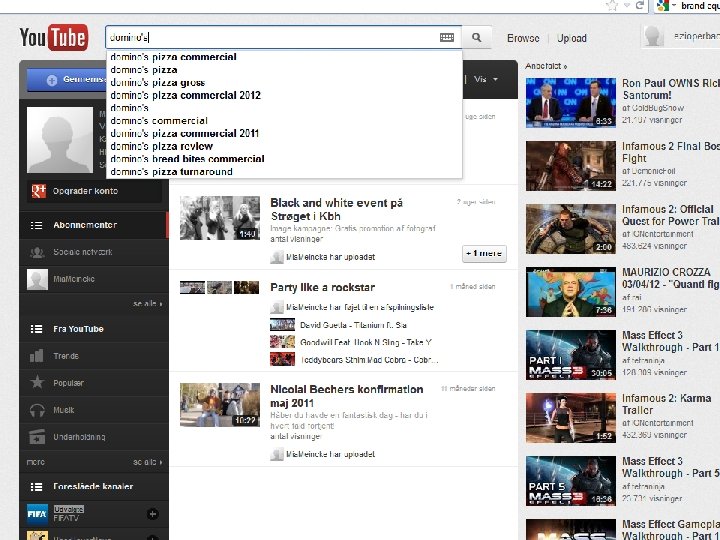Open Black and white event video thumbnail
This screenshot has width=720, height=540.
click(x=219, y=218)
